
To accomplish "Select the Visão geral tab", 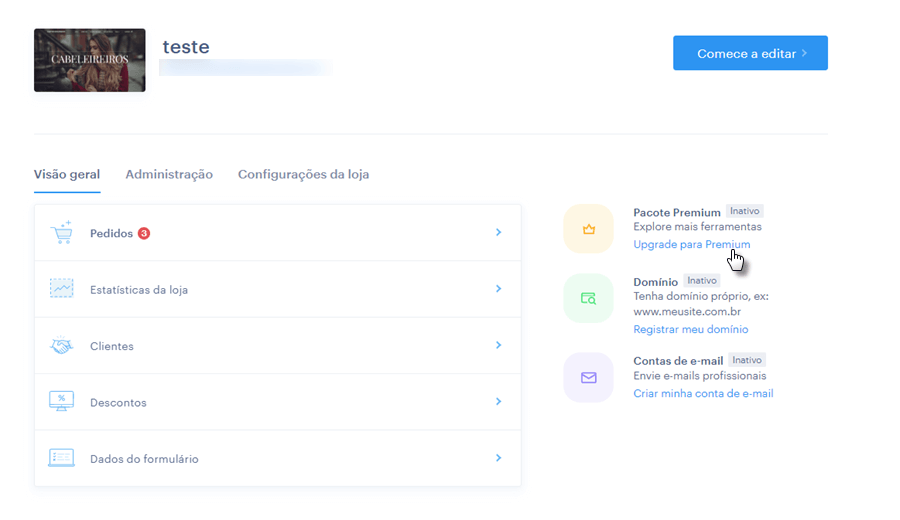I will click(67, 174).
